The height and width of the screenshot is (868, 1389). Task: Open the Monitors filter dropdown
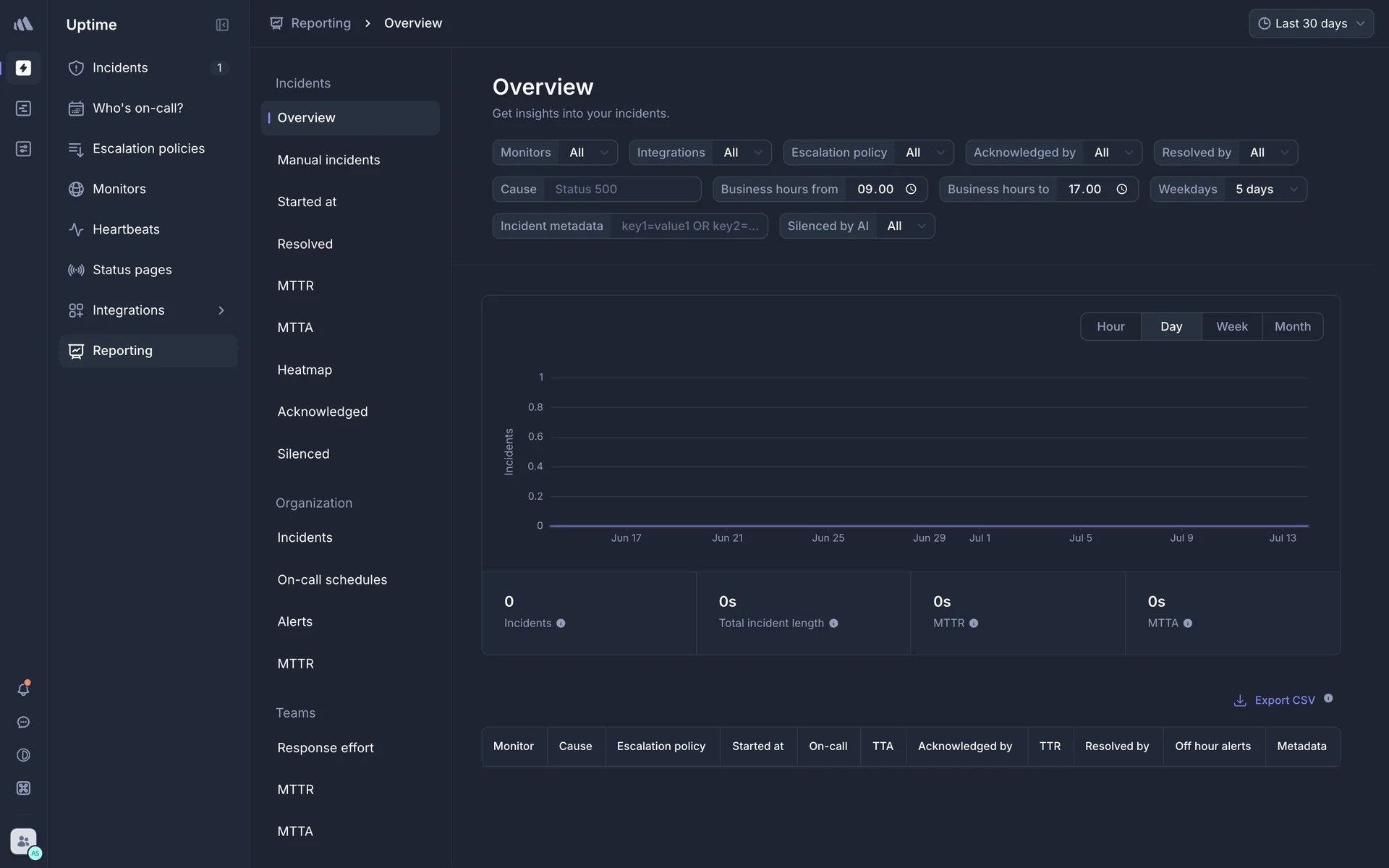588,153
